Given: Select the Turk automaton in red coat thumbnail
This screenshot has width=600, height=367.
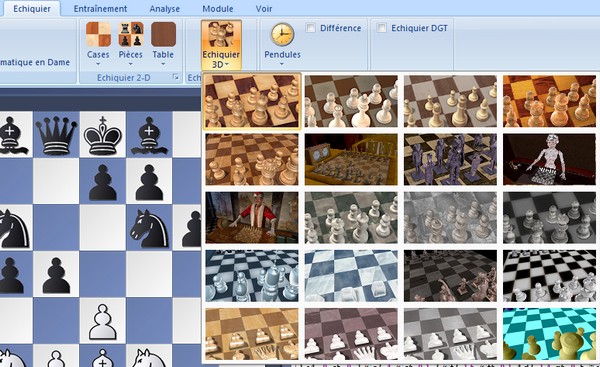Looking at the screenshot, I should (252, 217).
